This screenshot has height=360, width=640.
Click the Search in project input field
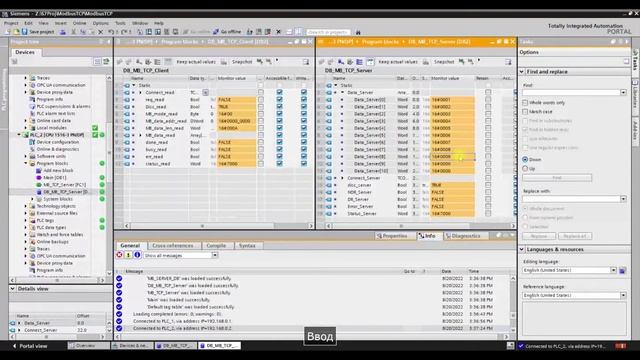329,32
